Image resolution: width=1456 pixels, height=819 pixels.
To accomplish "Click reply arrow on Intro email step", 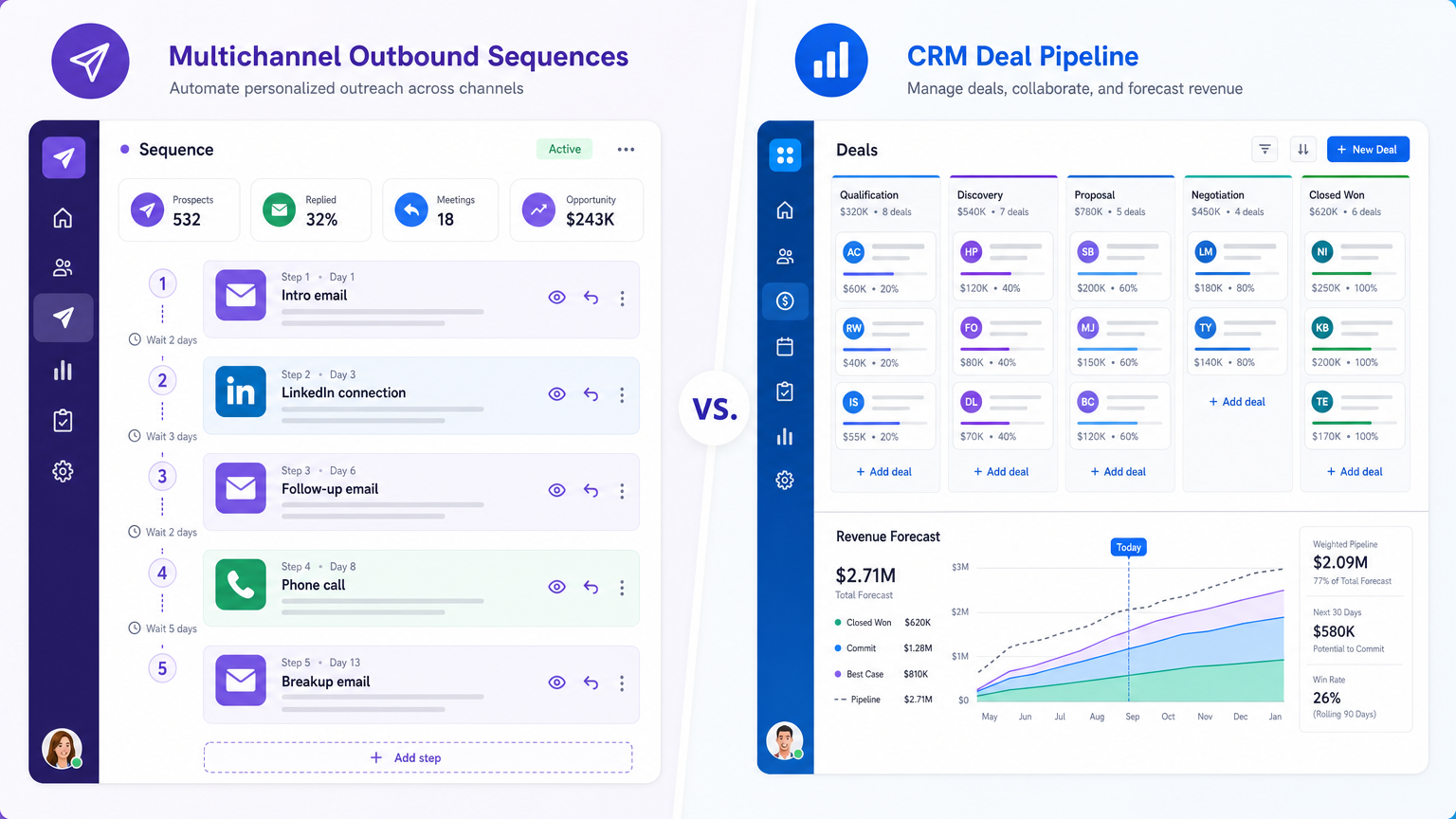I will [591, 298].
